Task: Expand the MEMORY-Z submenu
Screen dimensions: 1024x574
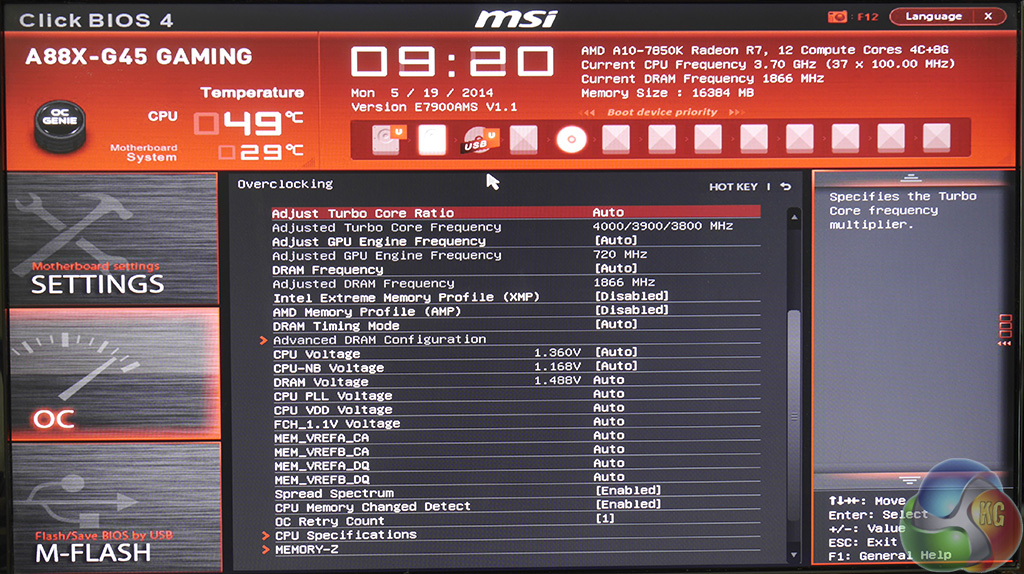Action: coord(306,550)
